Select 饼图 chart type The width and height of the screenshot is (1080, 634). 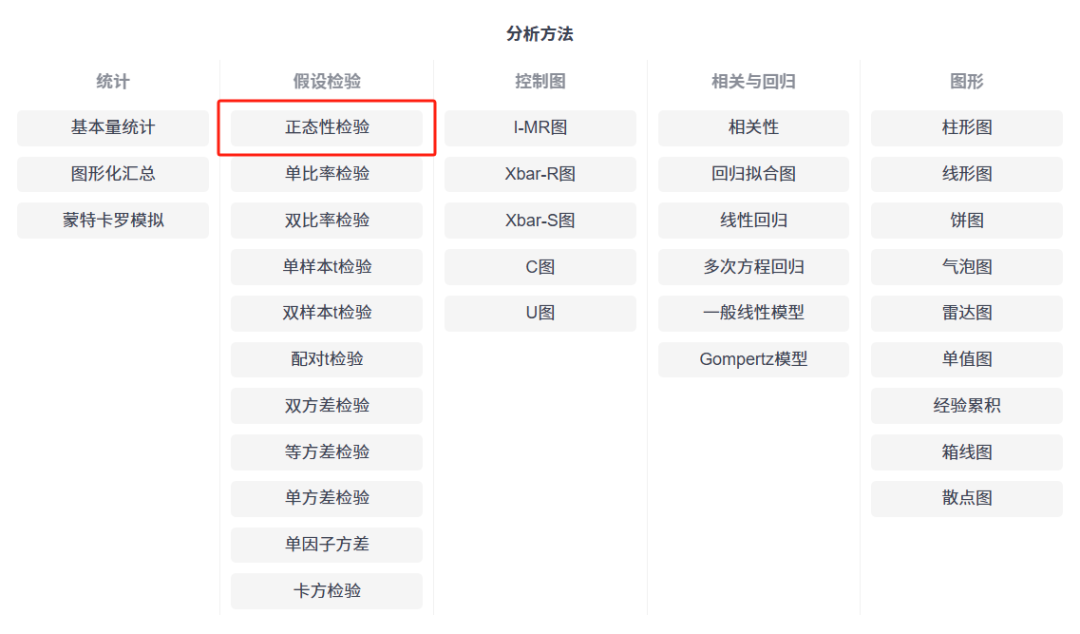[967, 220]
